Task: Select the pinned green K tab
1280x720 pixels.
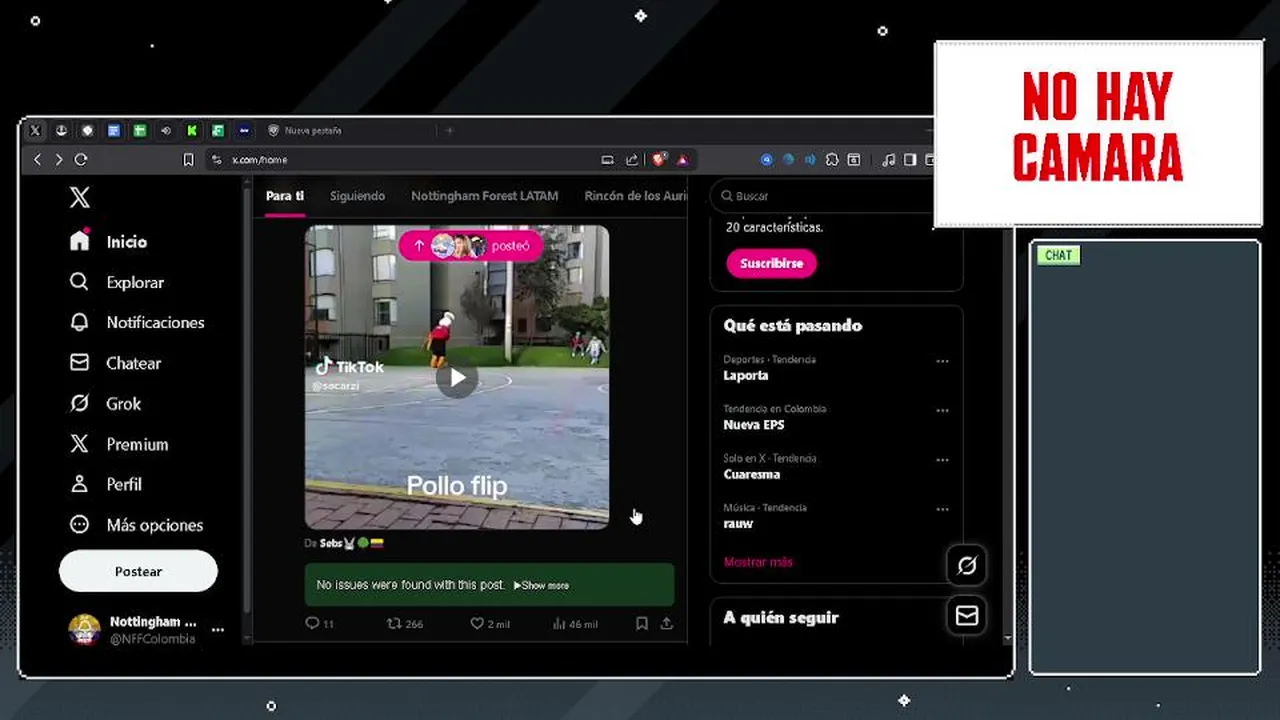Action: 192,131
